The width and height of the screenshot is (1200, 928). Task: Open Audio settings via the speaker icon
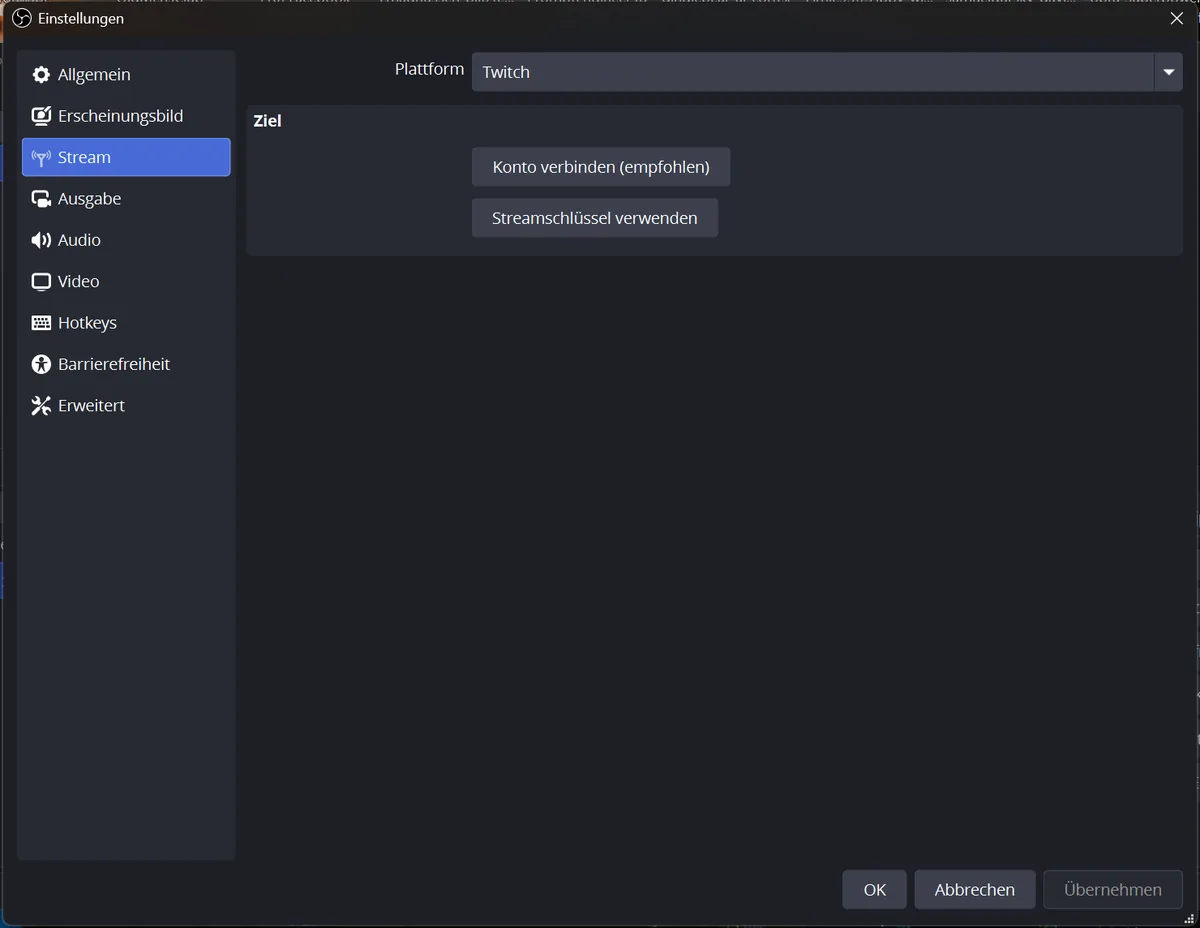point(41,240)
